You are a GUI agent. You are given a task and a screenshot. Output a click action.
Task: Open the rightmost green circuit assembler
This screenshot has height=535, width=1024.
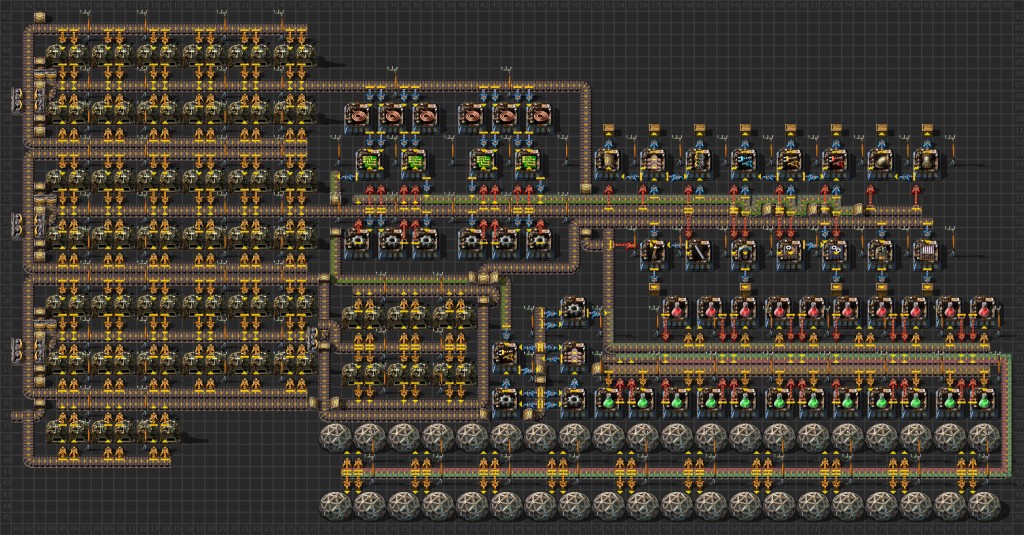tap(528, 160)
